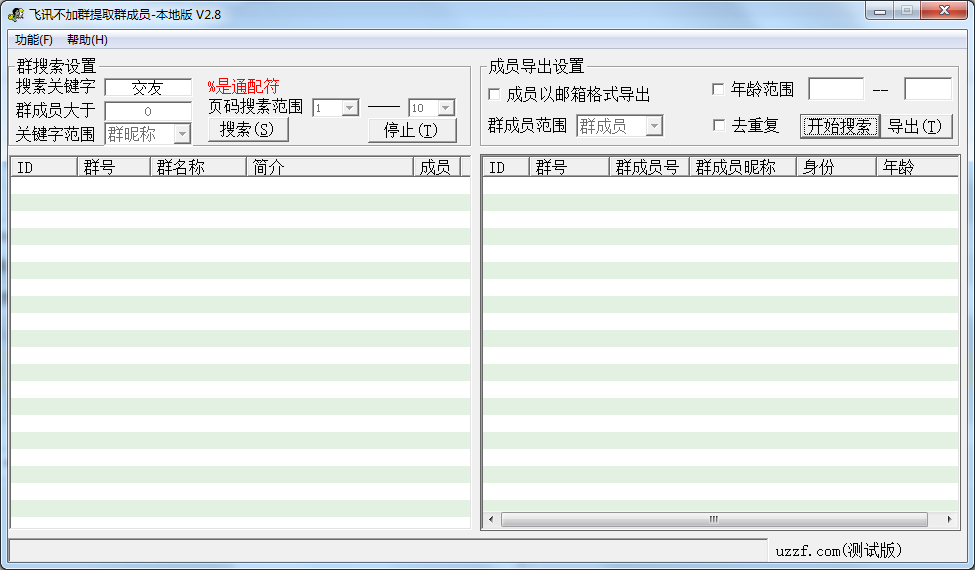Click the 导出(T) button
Viewport: 975px width, 570px height.
pos(915,126)
